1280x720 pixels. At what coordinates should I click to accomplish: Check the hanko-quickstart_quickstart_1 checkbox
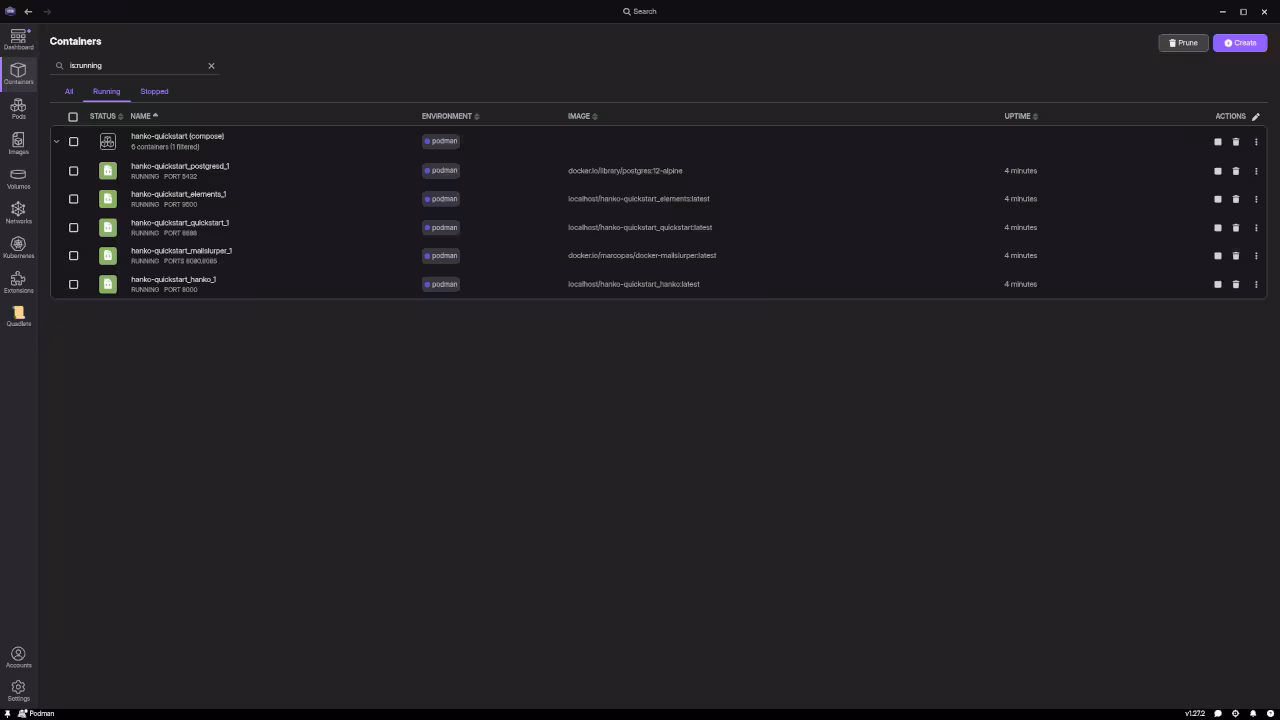tap(73, 227)
